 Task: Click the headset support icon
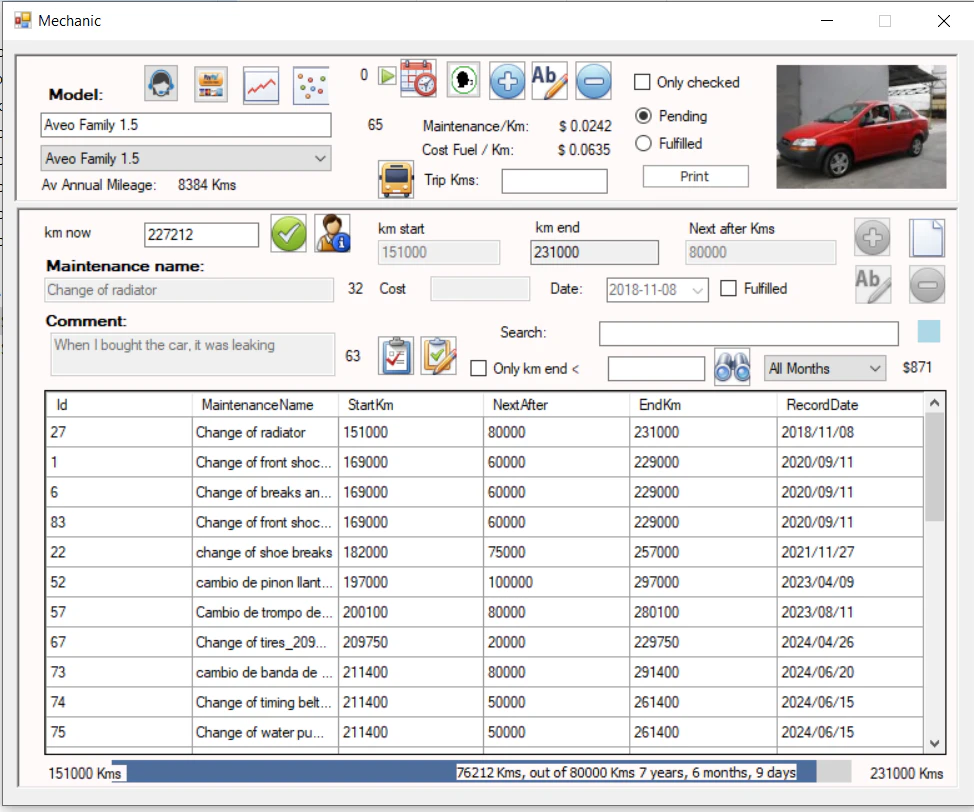161,84
